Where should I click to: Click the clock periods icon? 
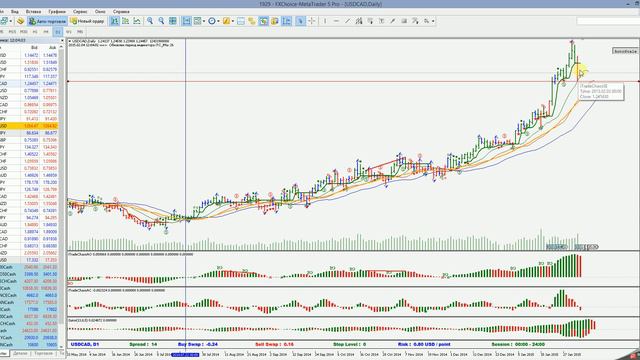pos(212,21)
